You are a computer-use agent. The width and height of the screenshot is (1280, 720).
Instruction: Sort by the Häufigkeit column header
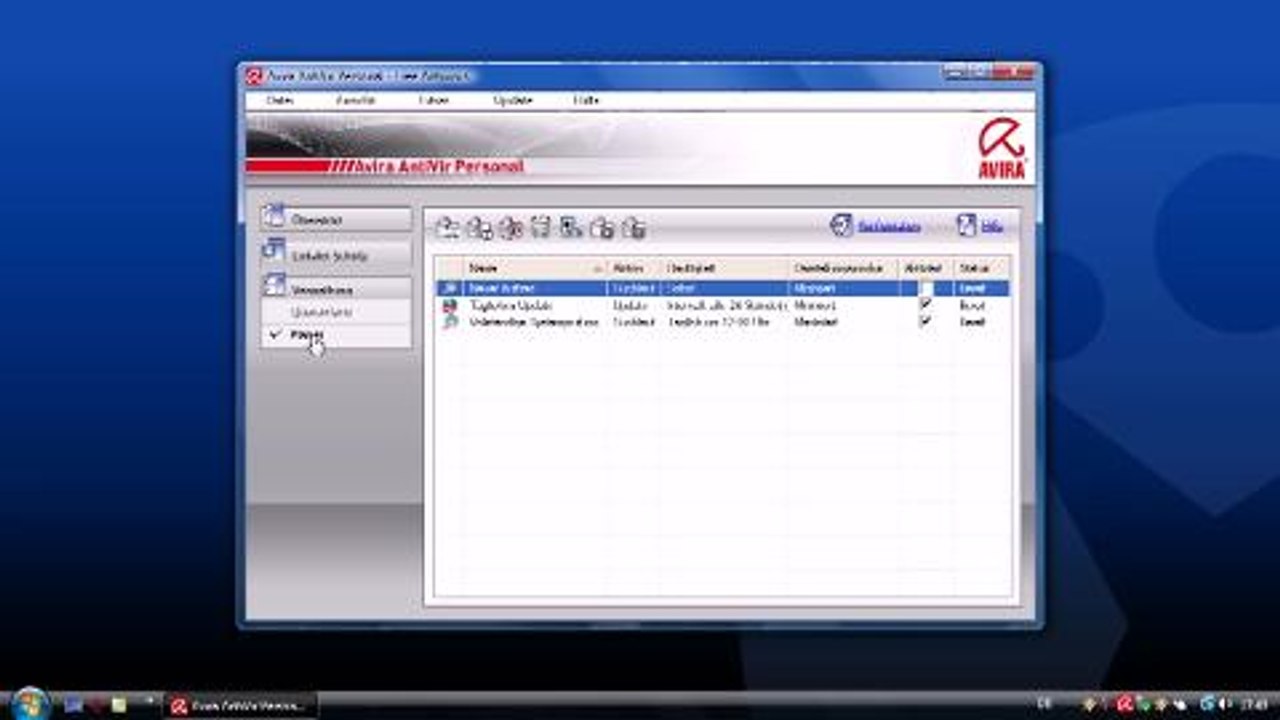(725, 268)
